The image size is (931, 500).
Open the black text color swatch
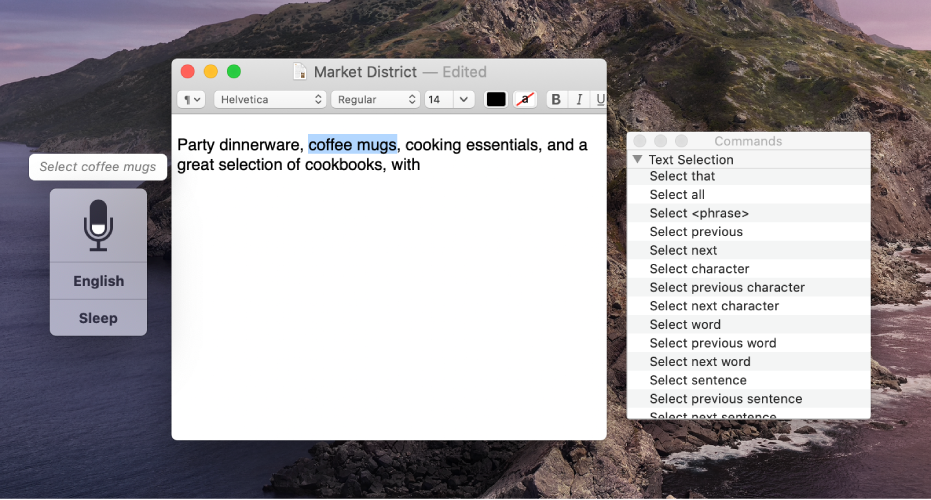tap(496, 99)
